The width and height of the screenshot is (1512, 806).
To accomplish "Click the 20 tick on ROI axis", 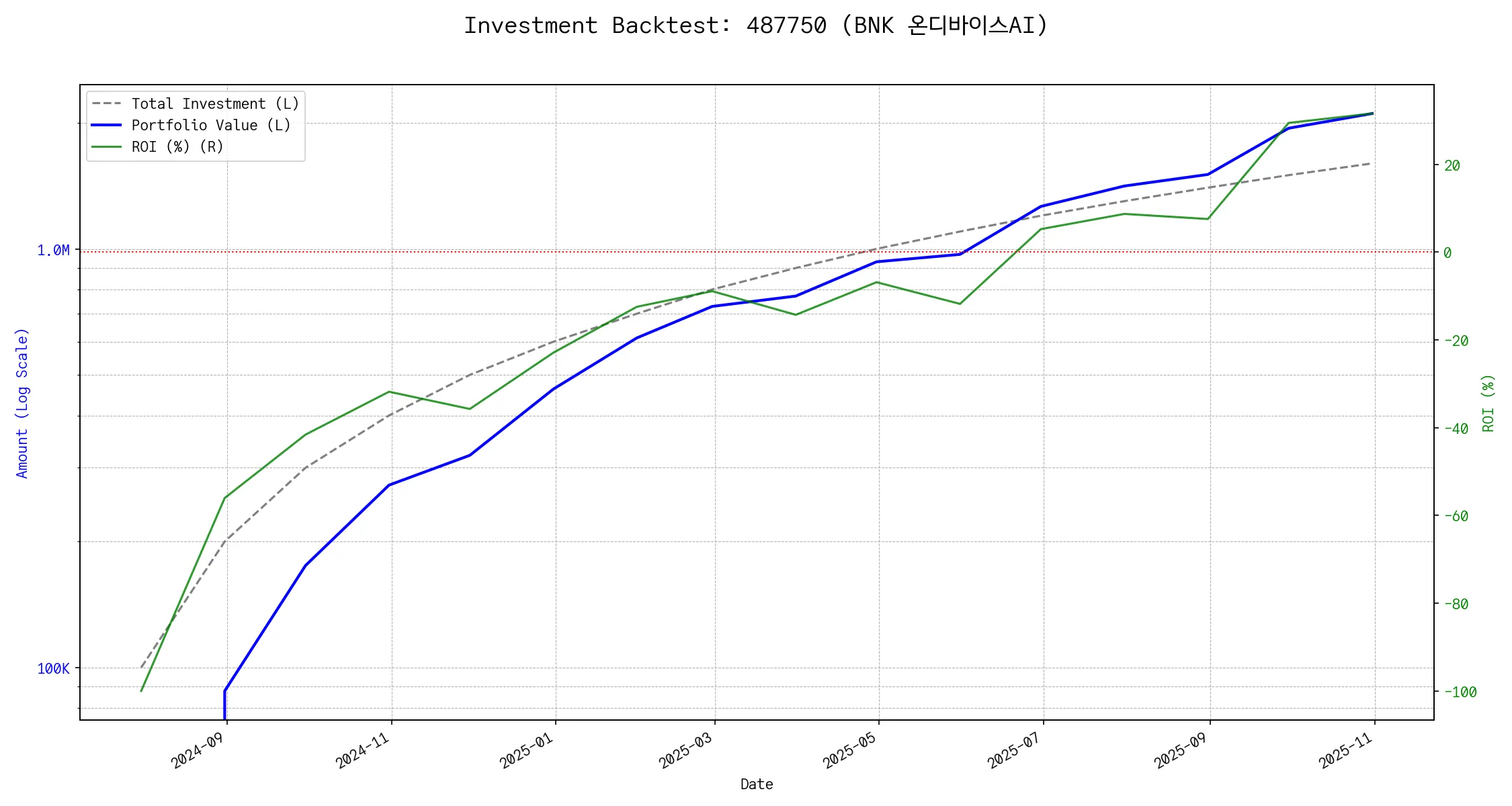I will [1452, 165].
